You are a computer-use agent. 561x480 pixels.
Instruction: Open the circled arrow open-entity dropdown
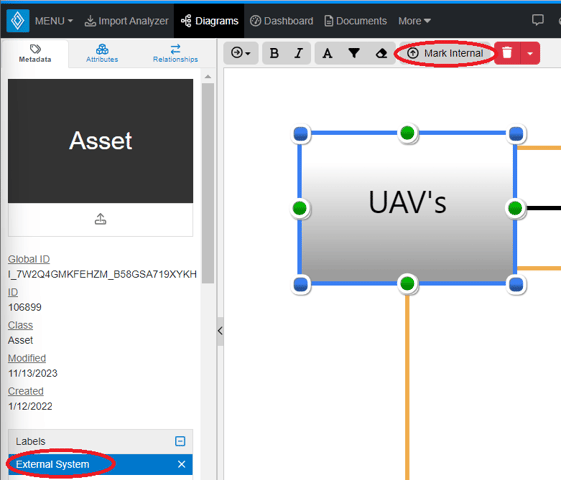click(241, 53)
